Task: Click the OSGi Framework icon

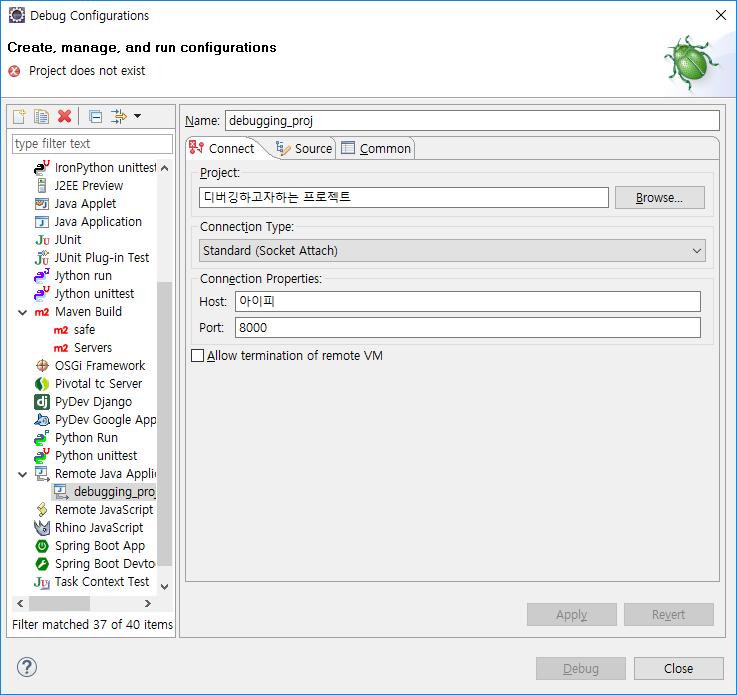Action: click(x=42, y=366)
